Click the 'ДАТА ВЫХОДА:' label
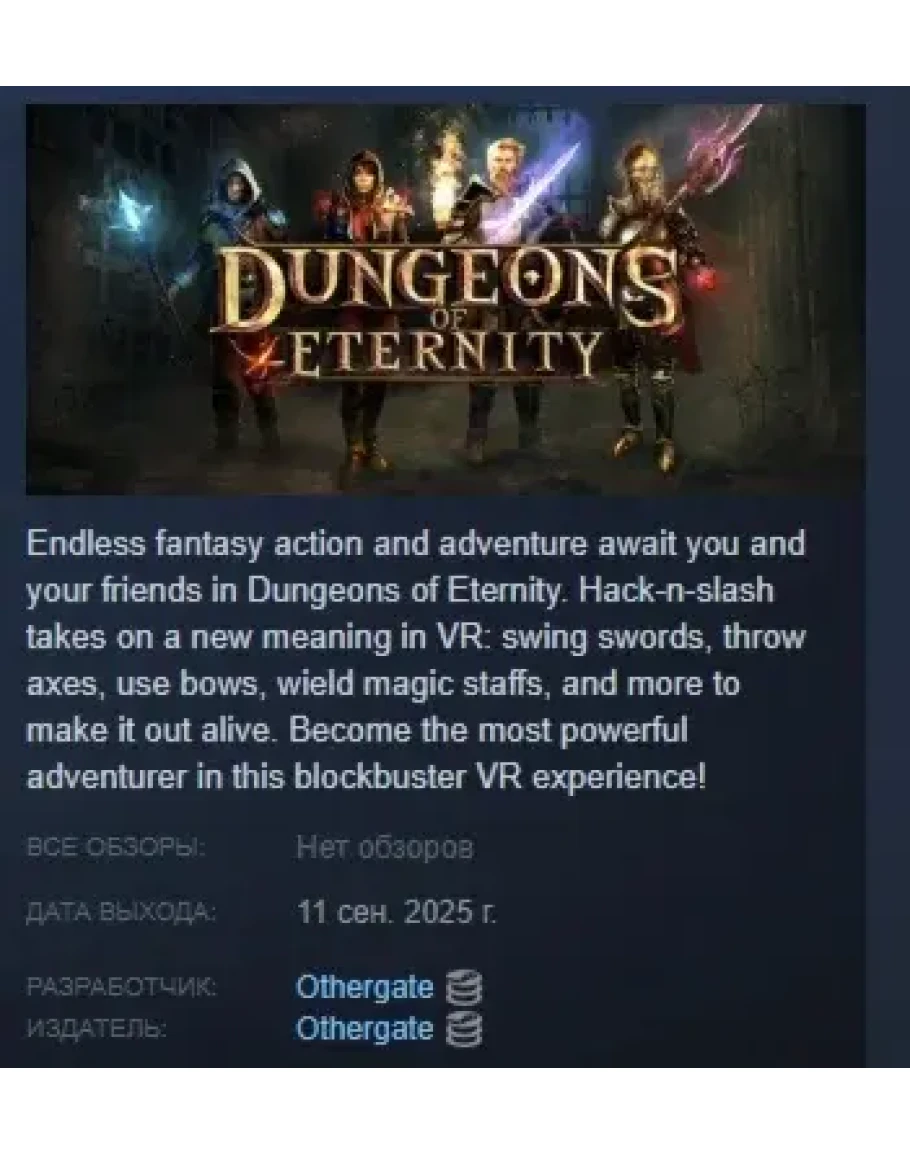Screen dimensions: 910x1155 pos(121,913)
